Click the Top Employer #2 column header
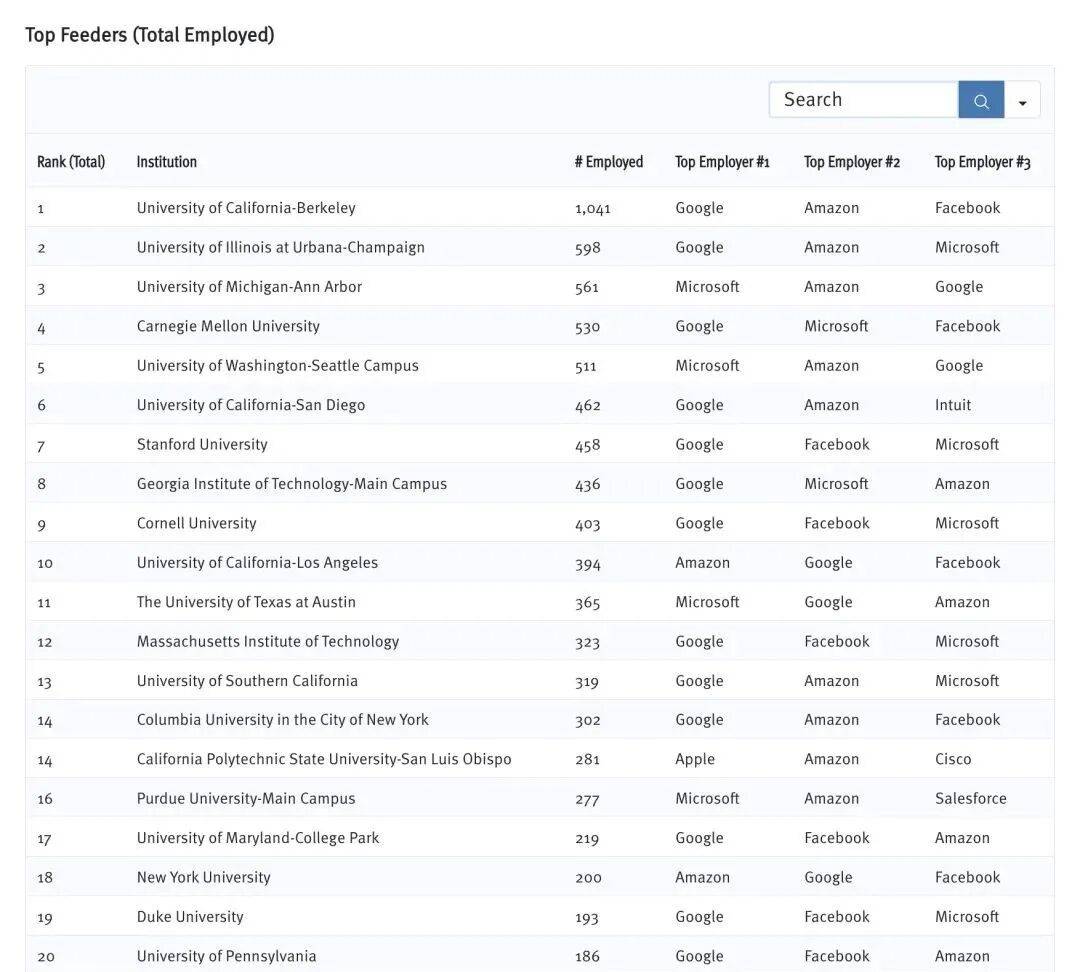 [x=852, y=162]
